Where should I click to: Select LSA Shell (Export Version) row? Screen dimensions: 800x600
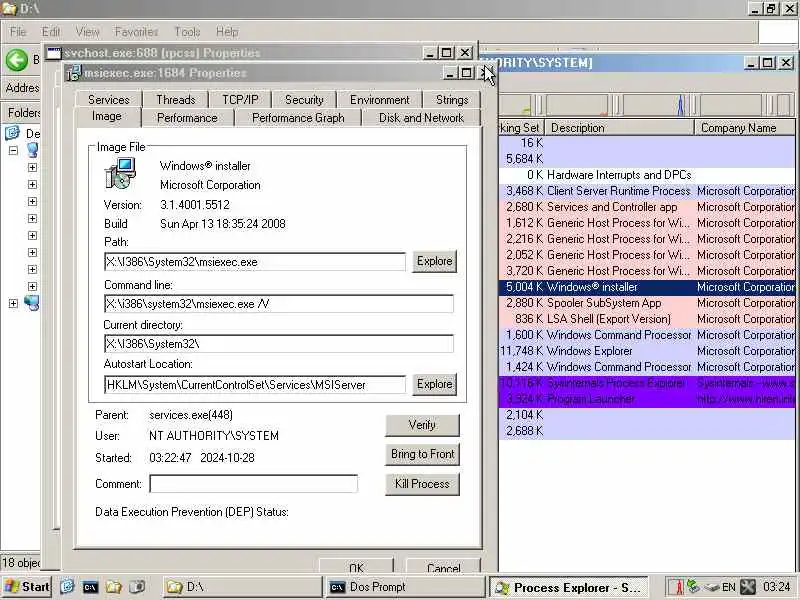[x=646, y=319]
